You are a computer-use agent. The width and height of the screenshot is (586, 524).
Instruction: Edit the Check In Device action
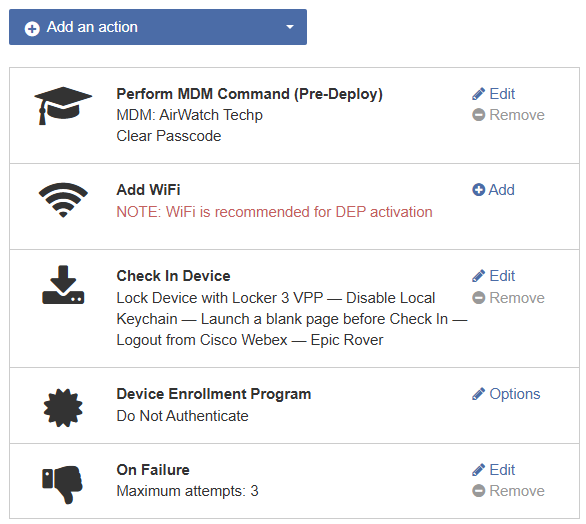point(494,276)
